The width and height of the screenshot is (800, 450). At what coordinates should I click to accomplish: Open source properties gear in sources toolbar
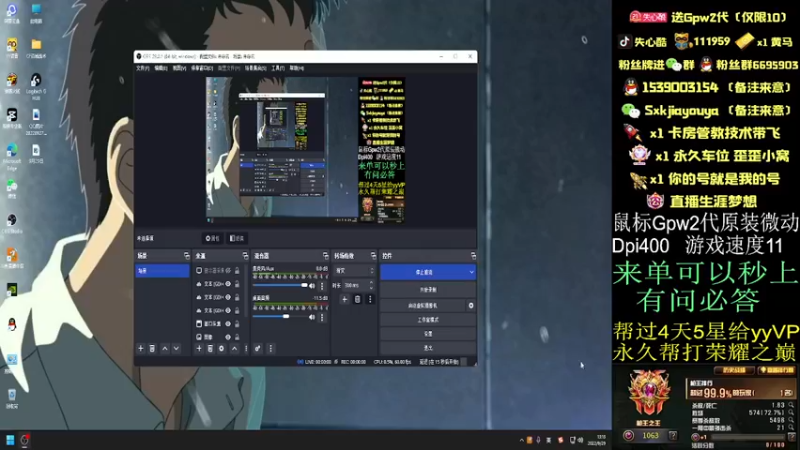[x=221, y=348]
